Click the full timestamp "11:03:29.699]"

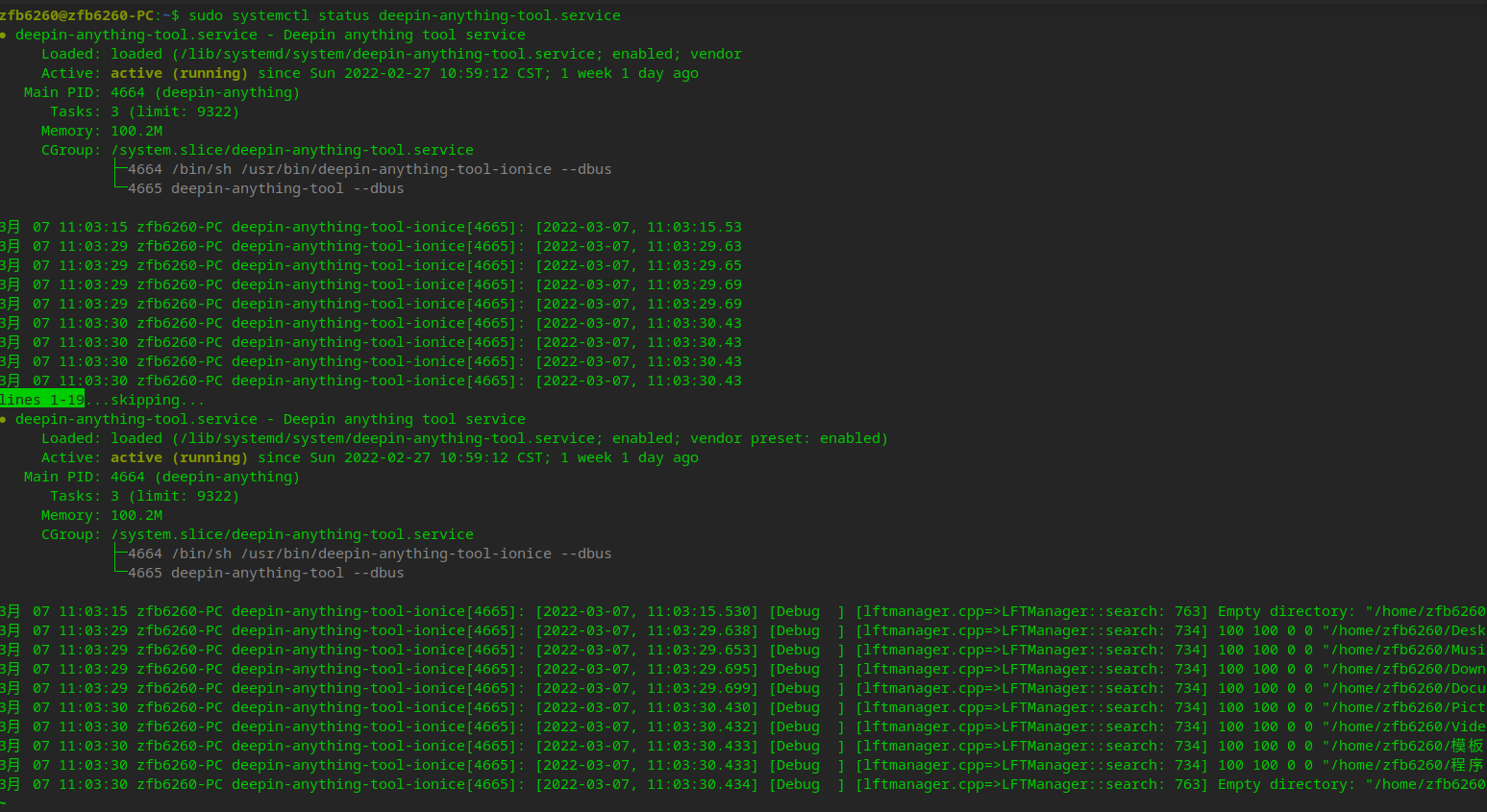coord(703,688)
